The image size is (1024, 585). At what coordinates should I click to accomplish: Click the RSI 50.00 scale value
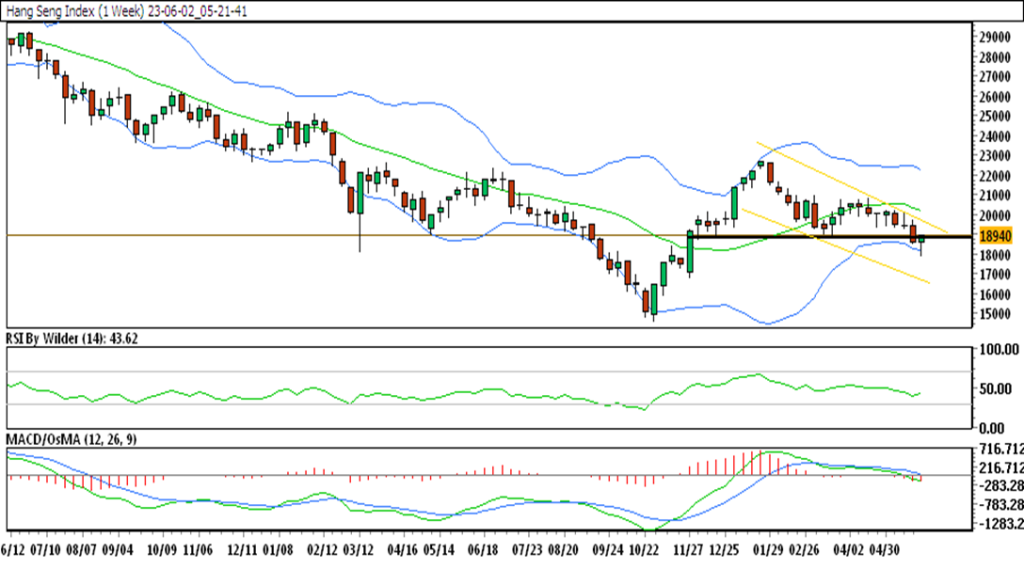tap(996, 389)
